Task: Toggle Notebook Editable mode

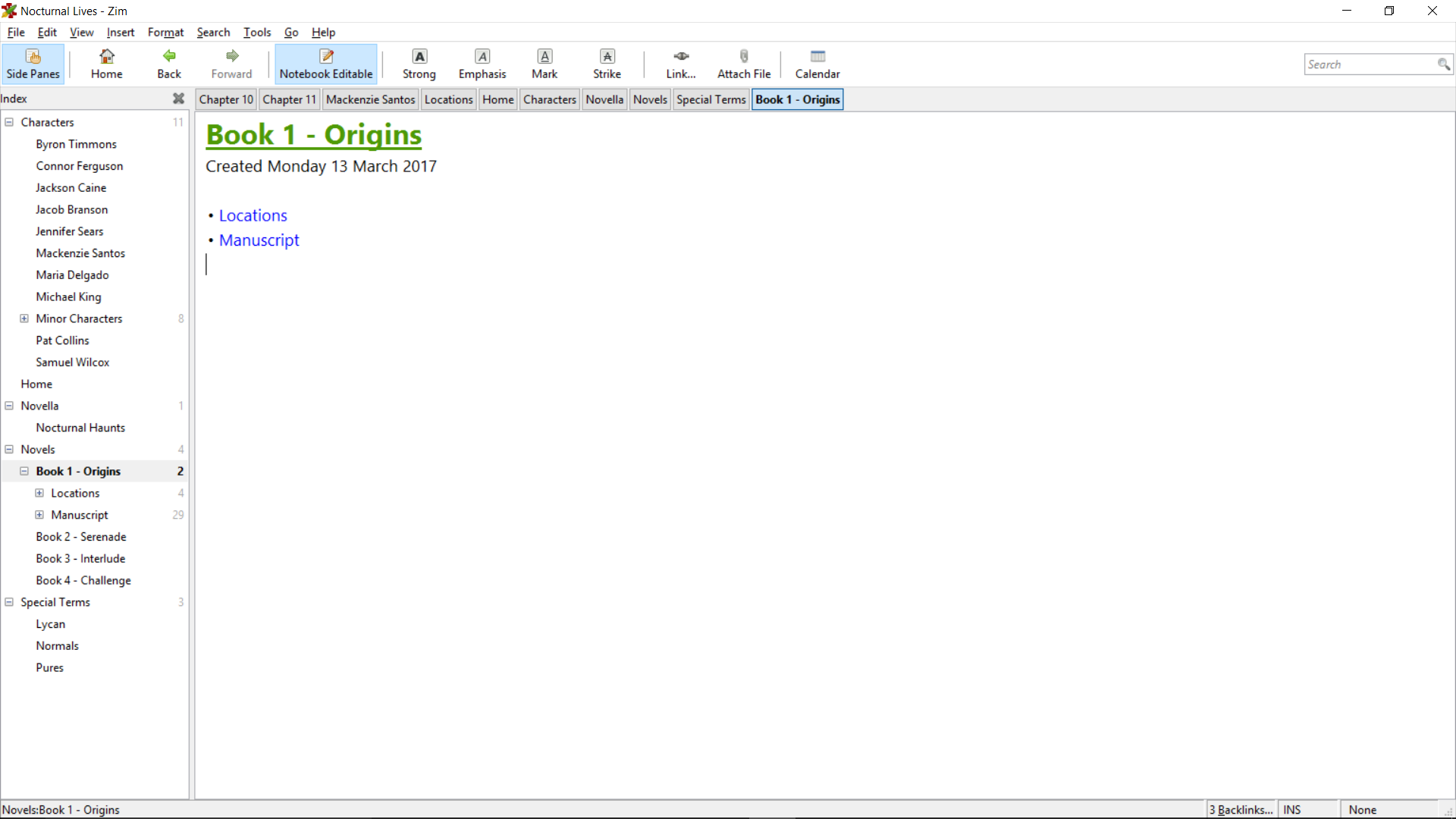Action: coord(326,64)
